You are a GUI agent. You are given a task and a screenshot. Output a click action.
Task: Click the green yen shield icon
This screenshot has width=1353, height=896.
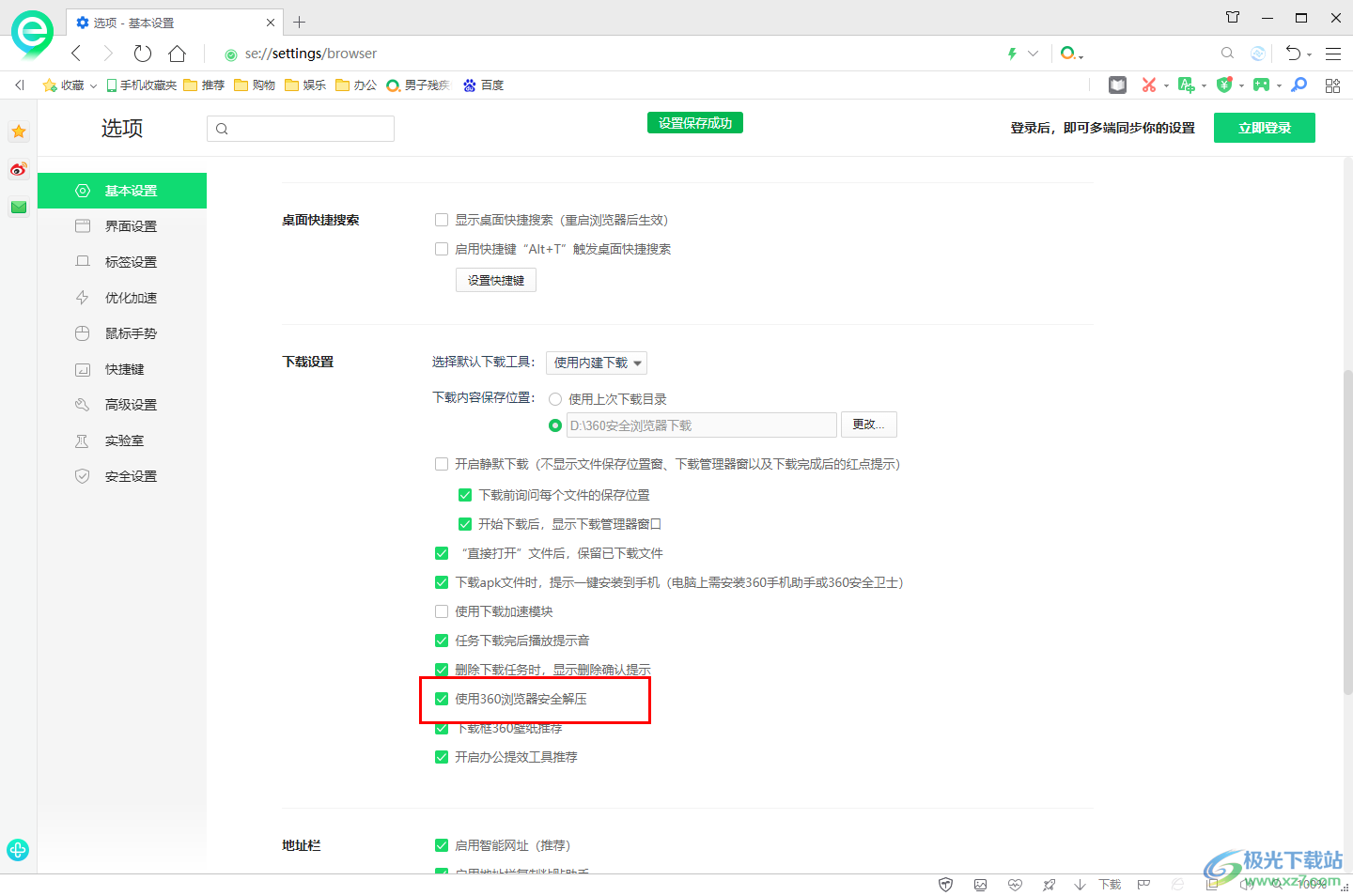[x=1223, y=85]
